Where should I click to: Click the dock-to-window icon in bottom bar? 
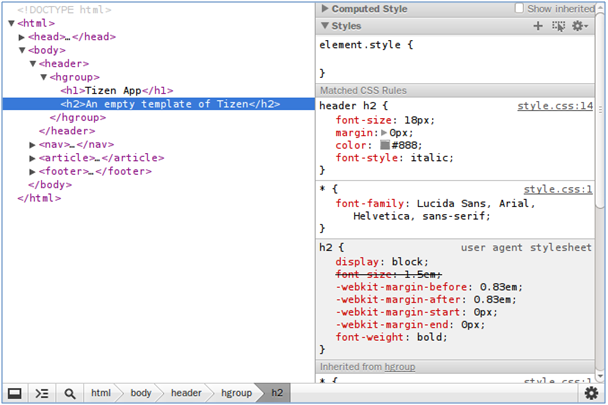[x=15, y=393]
